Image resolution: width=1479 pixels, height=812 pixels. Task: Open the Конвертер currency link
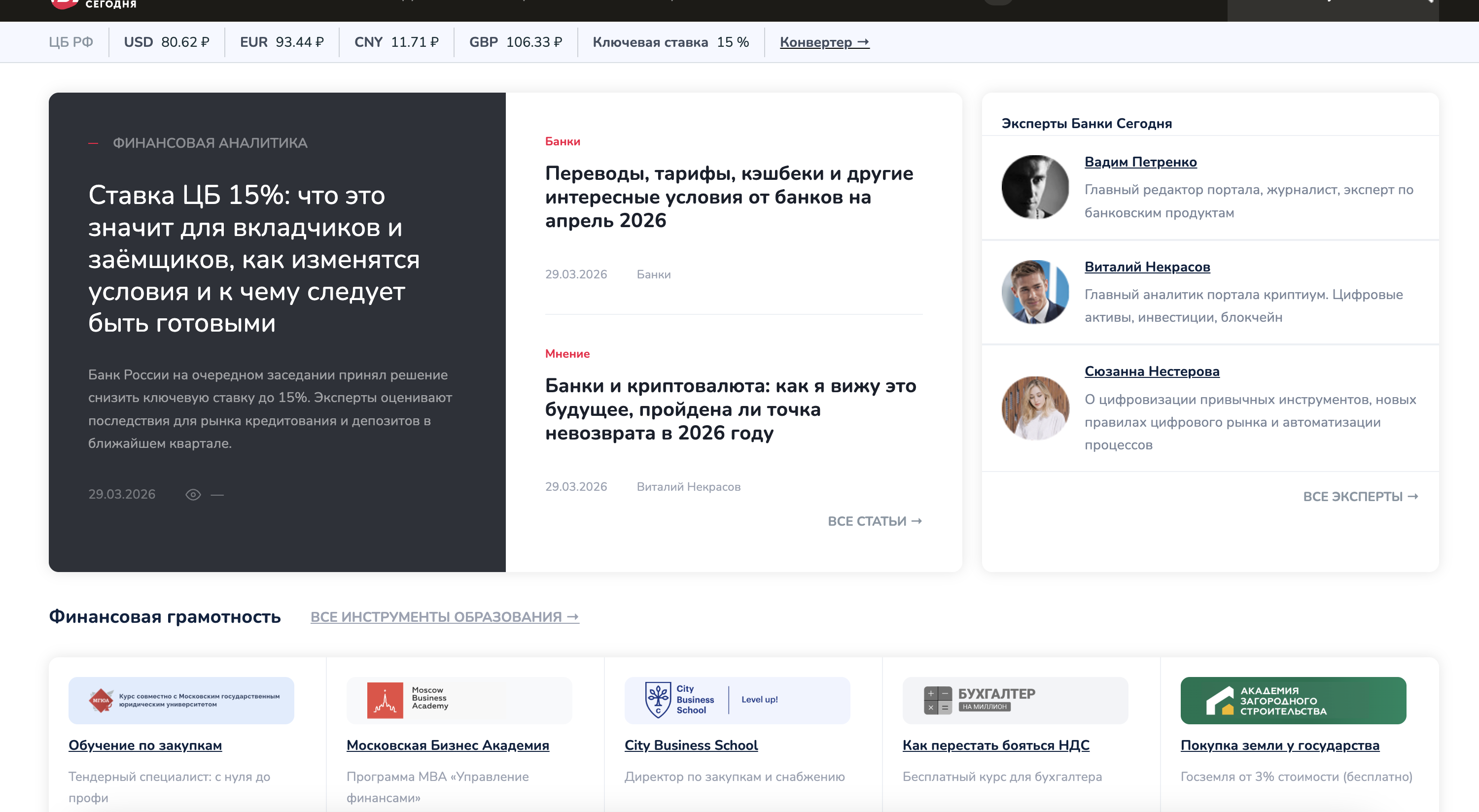click(x=824, y=42)
